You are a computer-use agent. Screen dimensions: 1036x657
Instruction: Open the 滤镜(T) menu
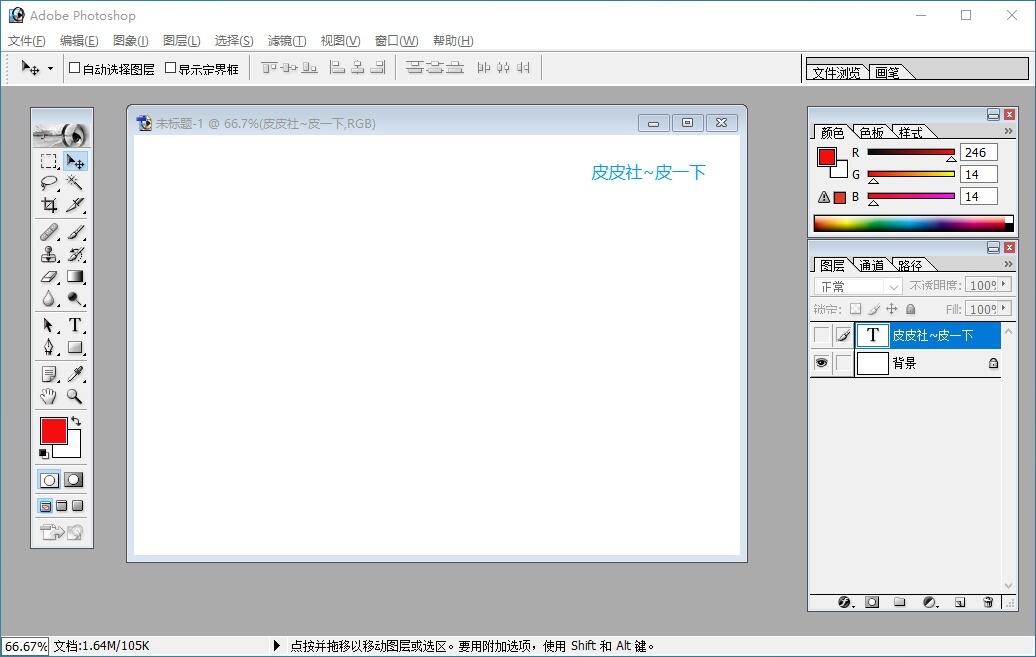pyautogui.click(x=287, y=41)
